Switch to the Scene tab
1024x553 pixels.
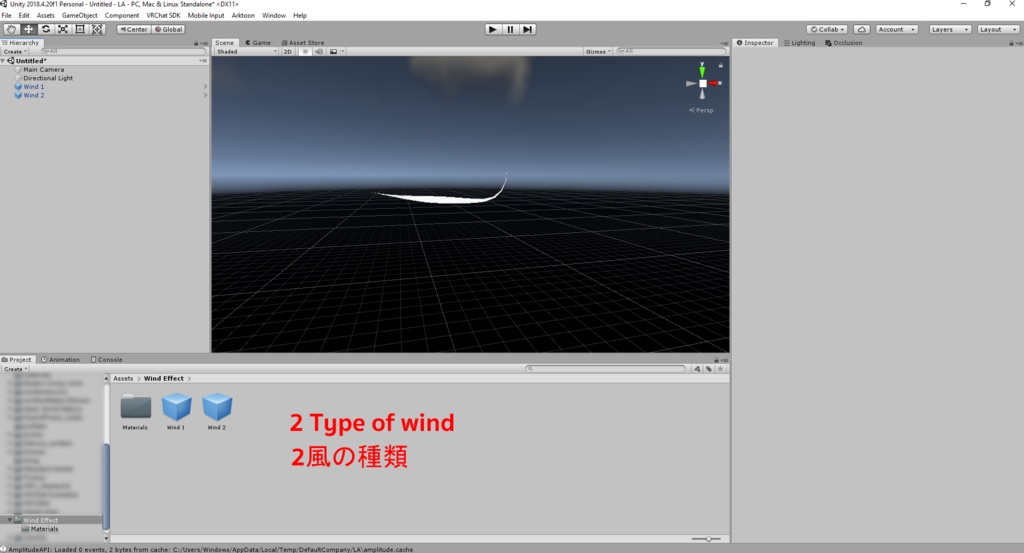(225, 42)
